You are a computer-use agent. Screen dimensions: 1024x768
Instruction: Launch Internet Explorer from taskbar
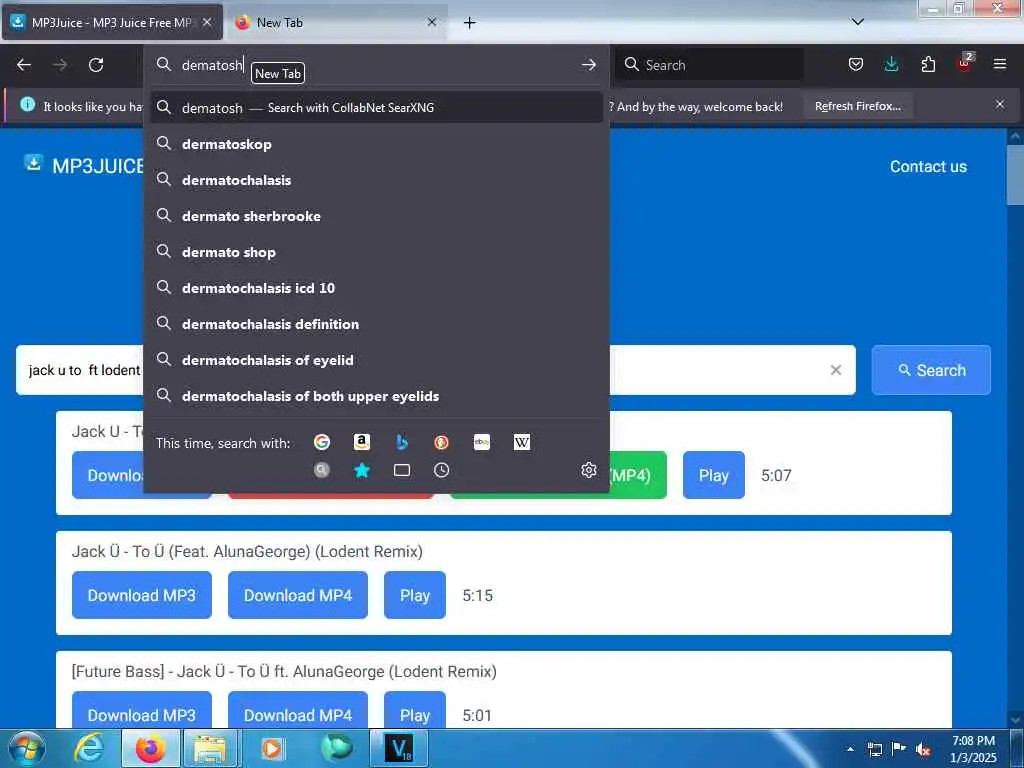[89, 748]
